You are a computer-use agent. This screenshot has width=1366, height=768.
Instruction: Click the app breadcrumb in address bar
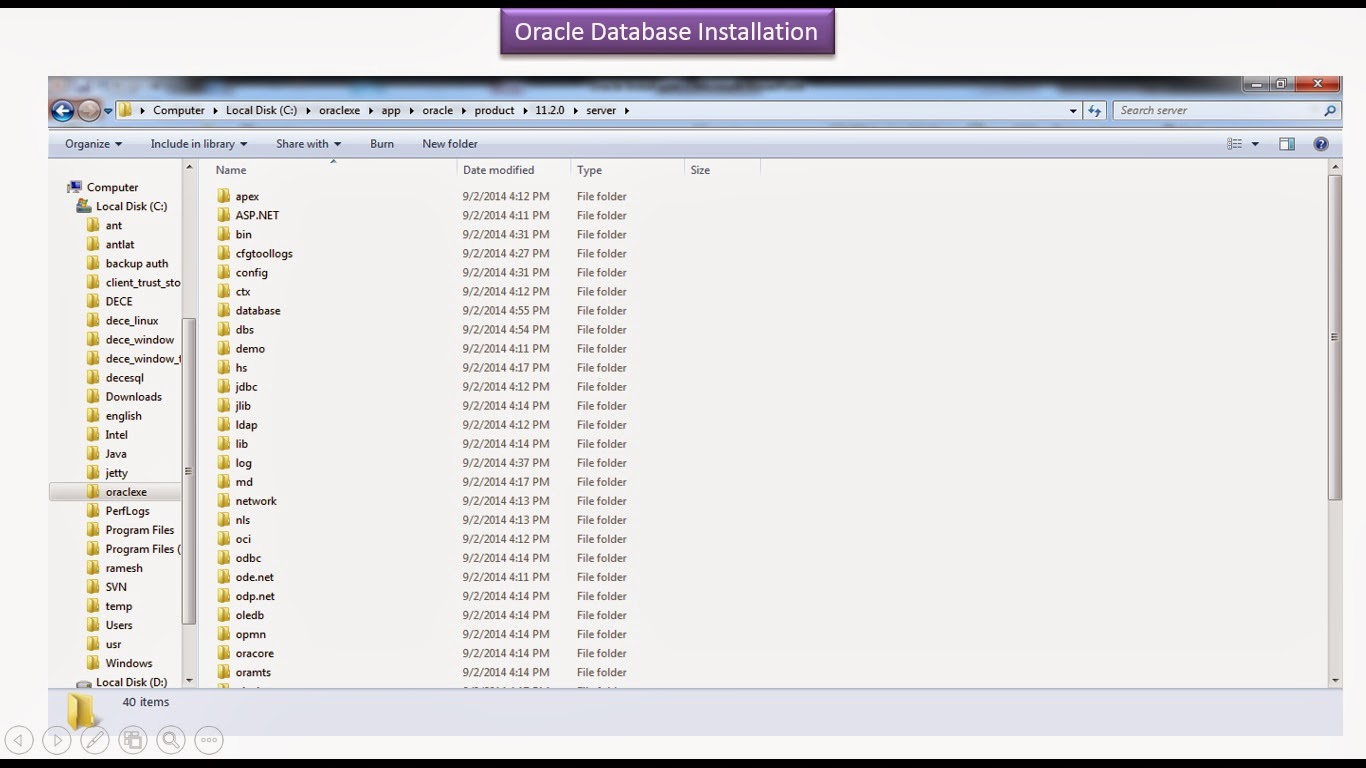click(x=391, y=111)
